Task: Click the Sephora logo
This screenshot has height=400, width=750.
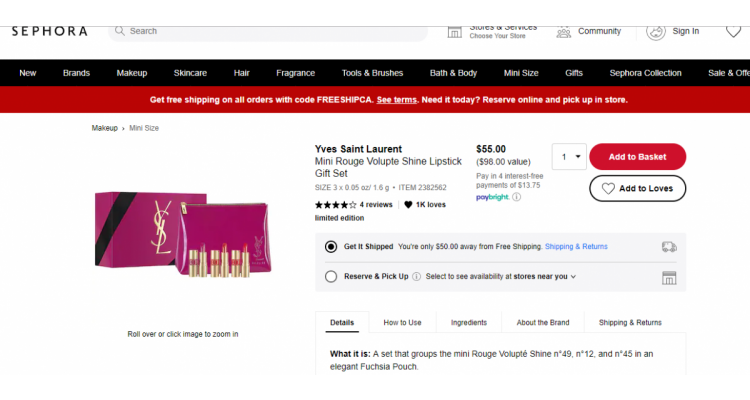Action: click(x=50, y=32)
